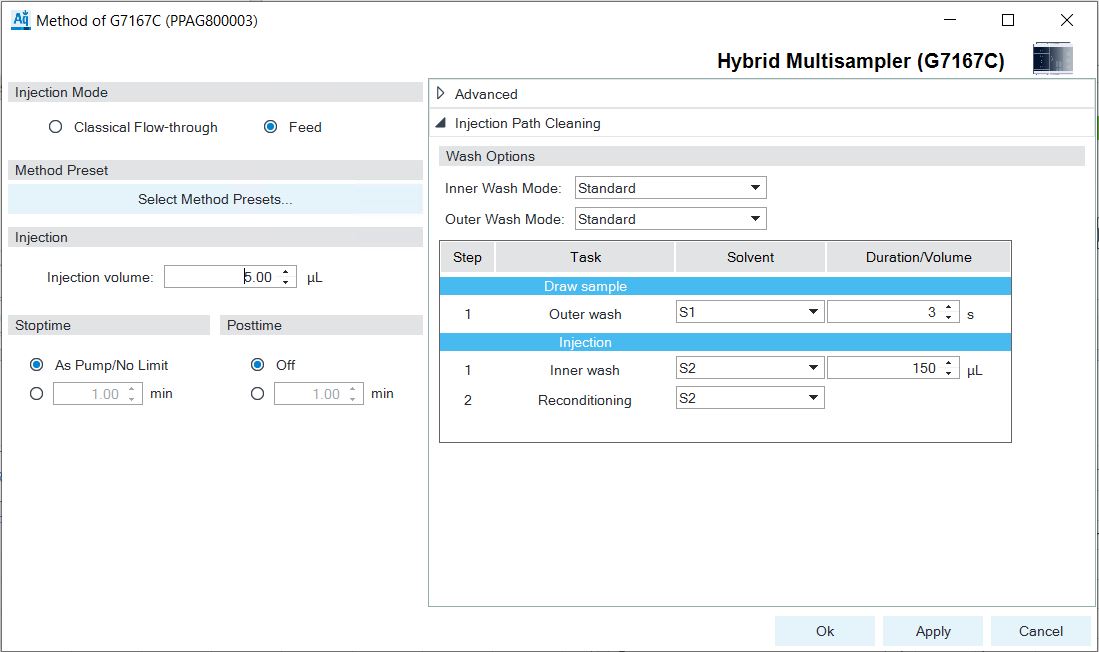Confirm settings with the Ok button

tap(824, 631)
